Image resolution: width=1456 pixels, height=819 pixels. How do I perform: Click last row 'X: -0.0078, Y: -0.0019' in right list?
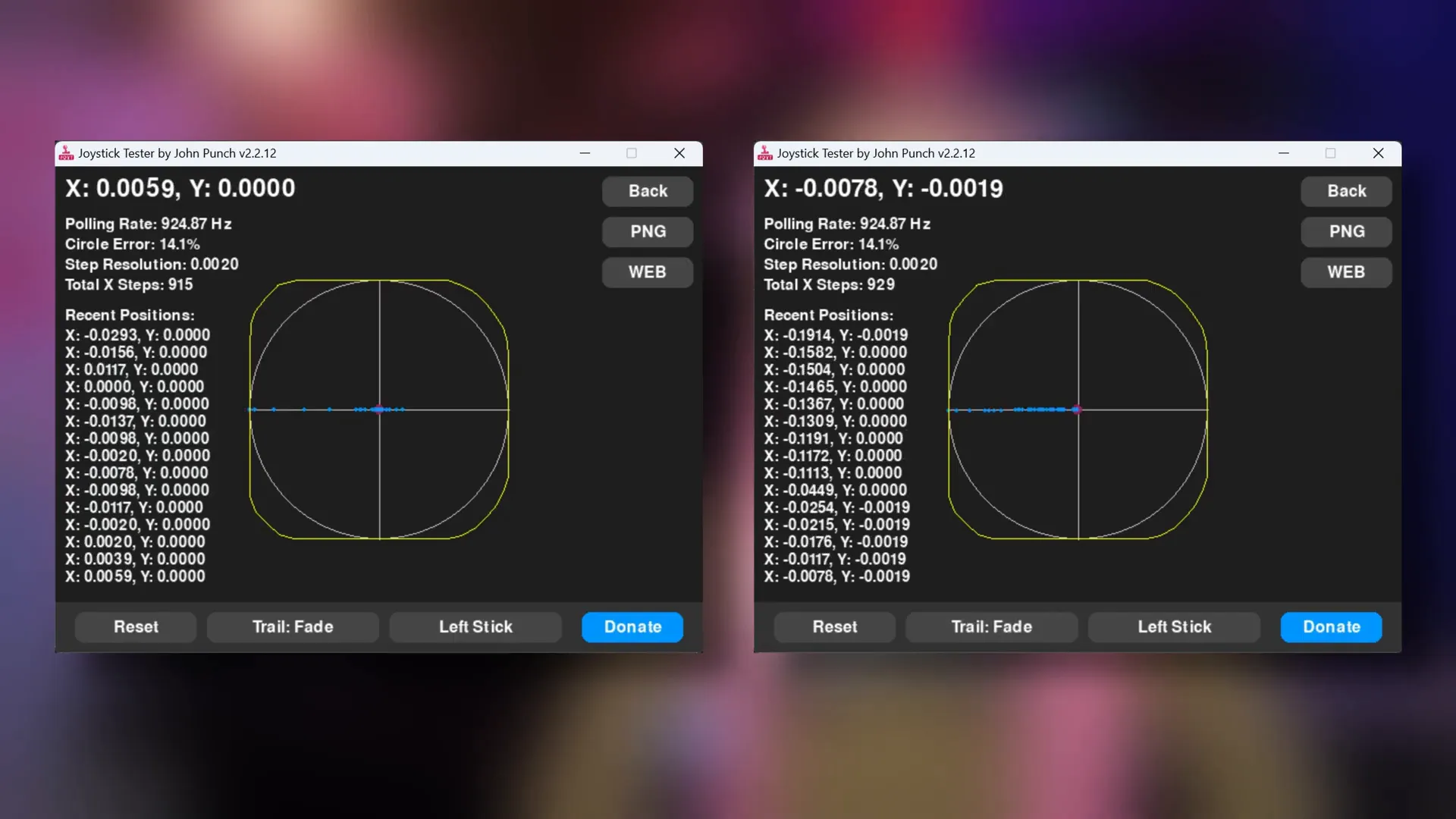[x=836, y=576]
